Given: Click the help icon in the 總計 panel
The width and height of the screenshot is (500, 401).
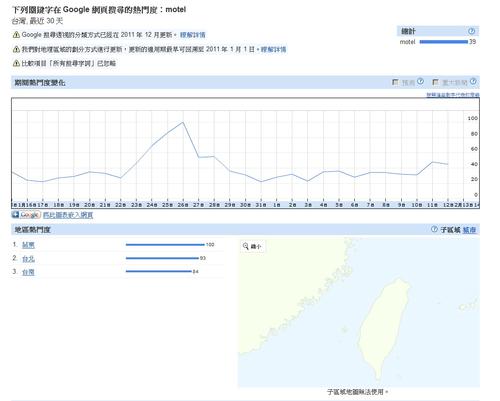Looking at the screenshot, I should [x=471, y=31].
